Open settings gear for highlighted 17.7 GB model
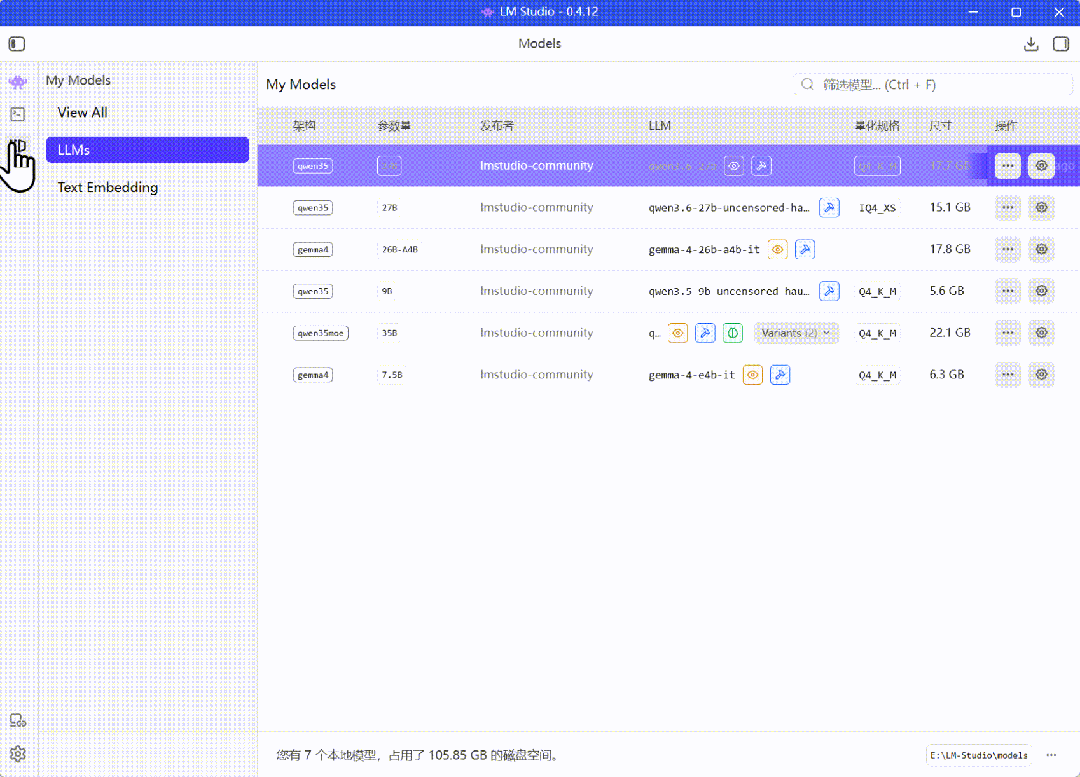The width and height of the screenshot is (1080, 777). (x=1041, y=166)
